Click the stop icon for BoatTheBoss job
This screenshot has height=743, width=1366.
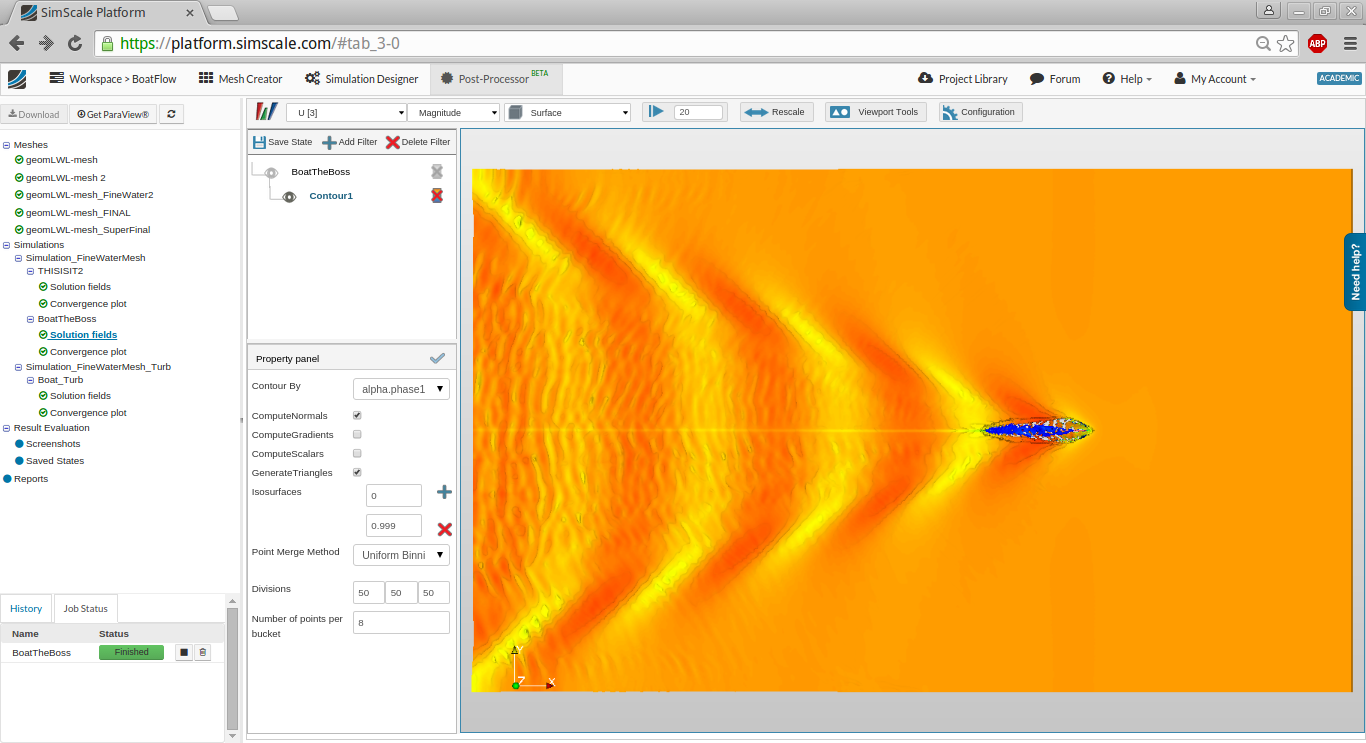(184, 653)
